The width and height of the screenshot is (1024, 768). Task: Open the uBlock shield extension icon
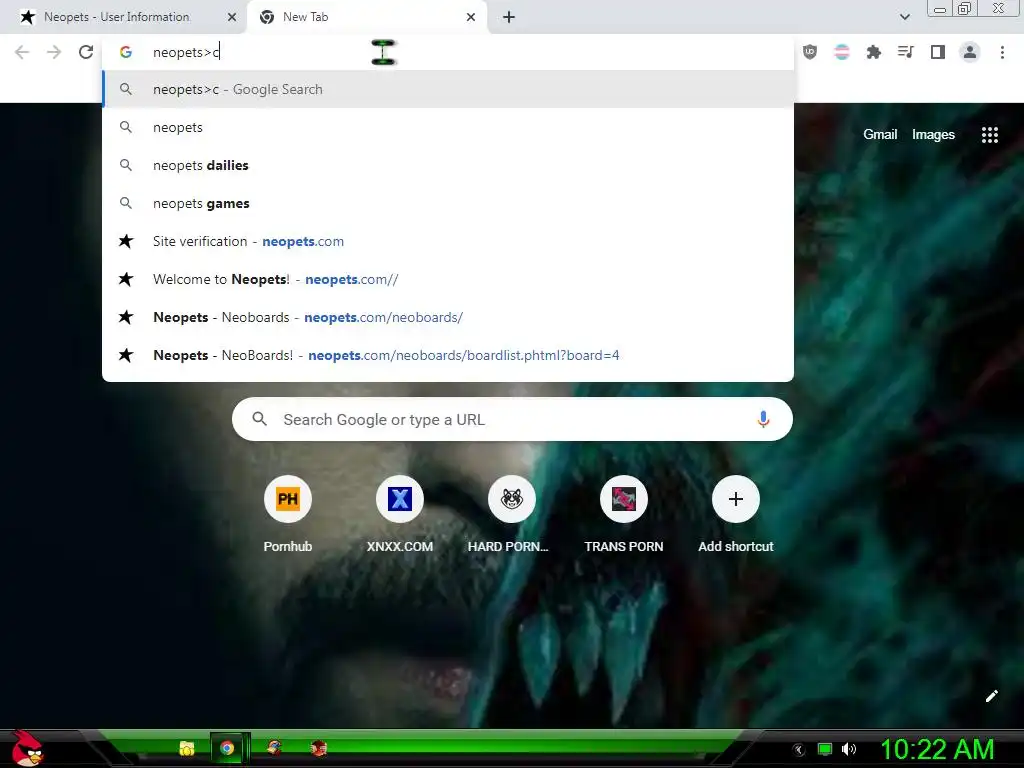tap(810, 52)
